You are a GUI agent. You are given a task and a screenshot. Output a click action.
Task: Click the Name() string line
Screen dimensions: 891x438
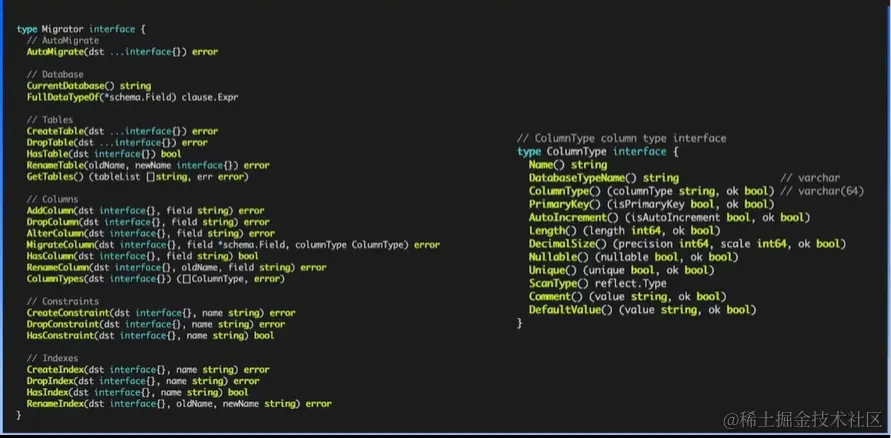tap(568, 165)
